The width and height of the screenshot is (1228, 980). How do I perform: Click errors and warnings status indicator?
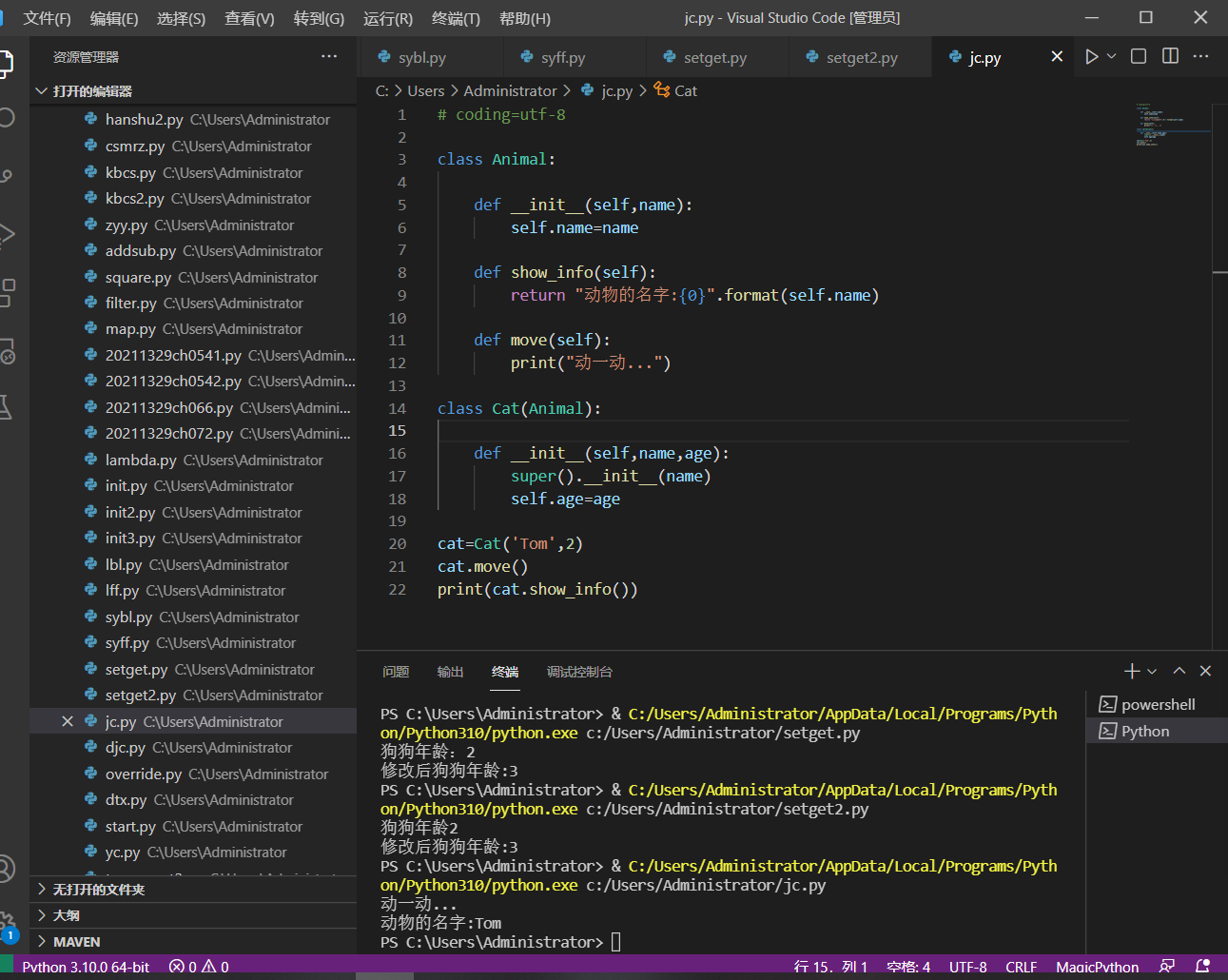point(199,967)
